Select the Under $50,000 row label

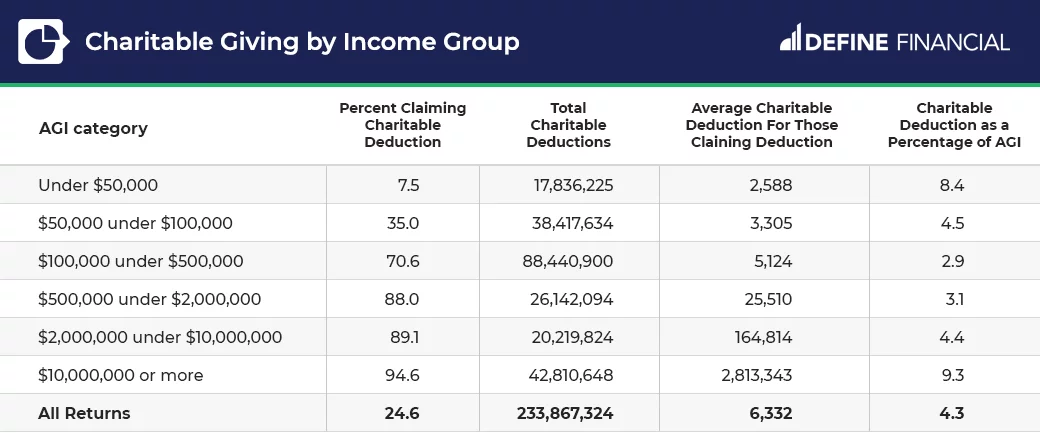click(98, 185)
